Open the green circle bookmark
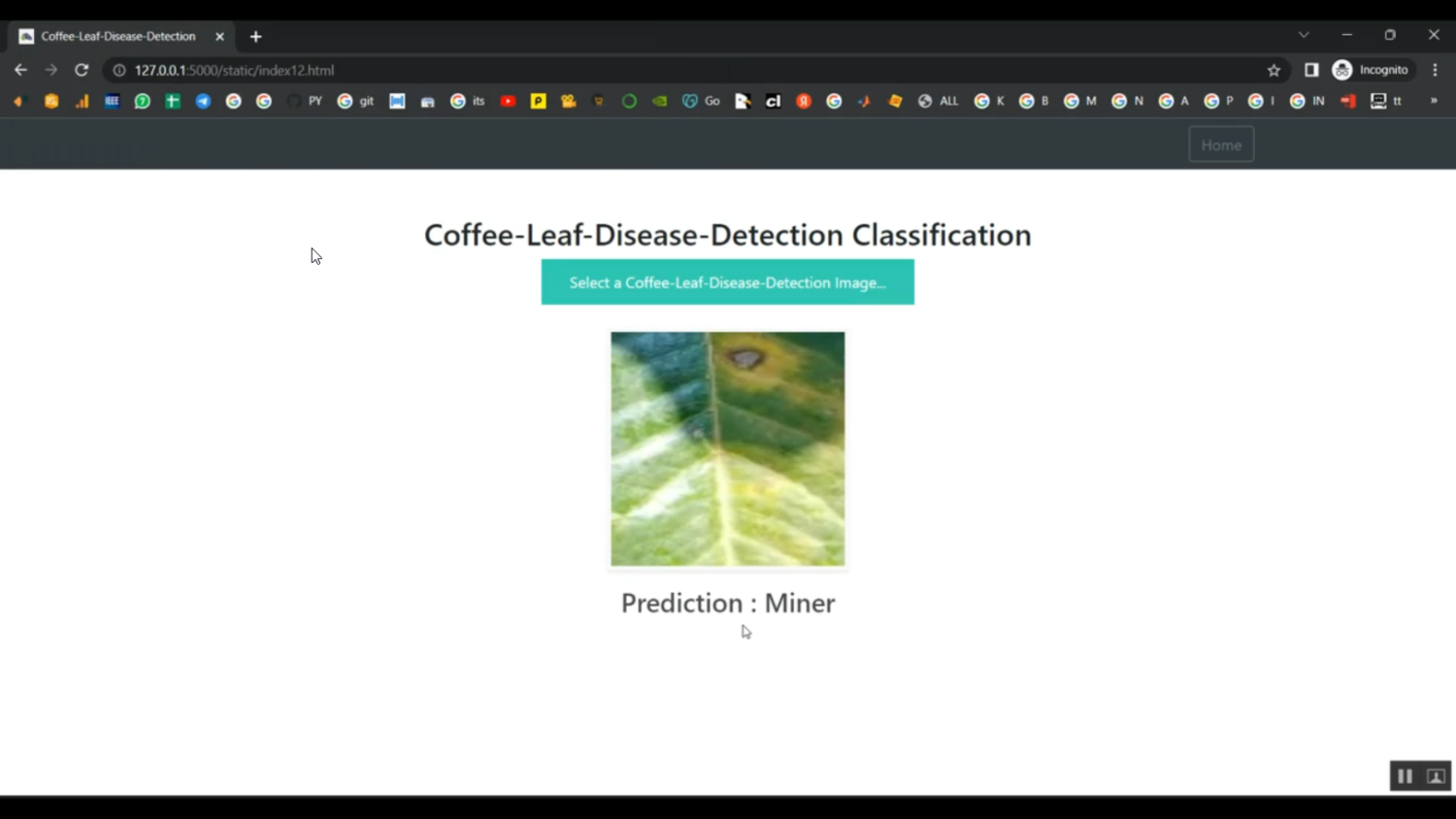Viewport: 1456px width, 819px height. click(x=629, y=101)
